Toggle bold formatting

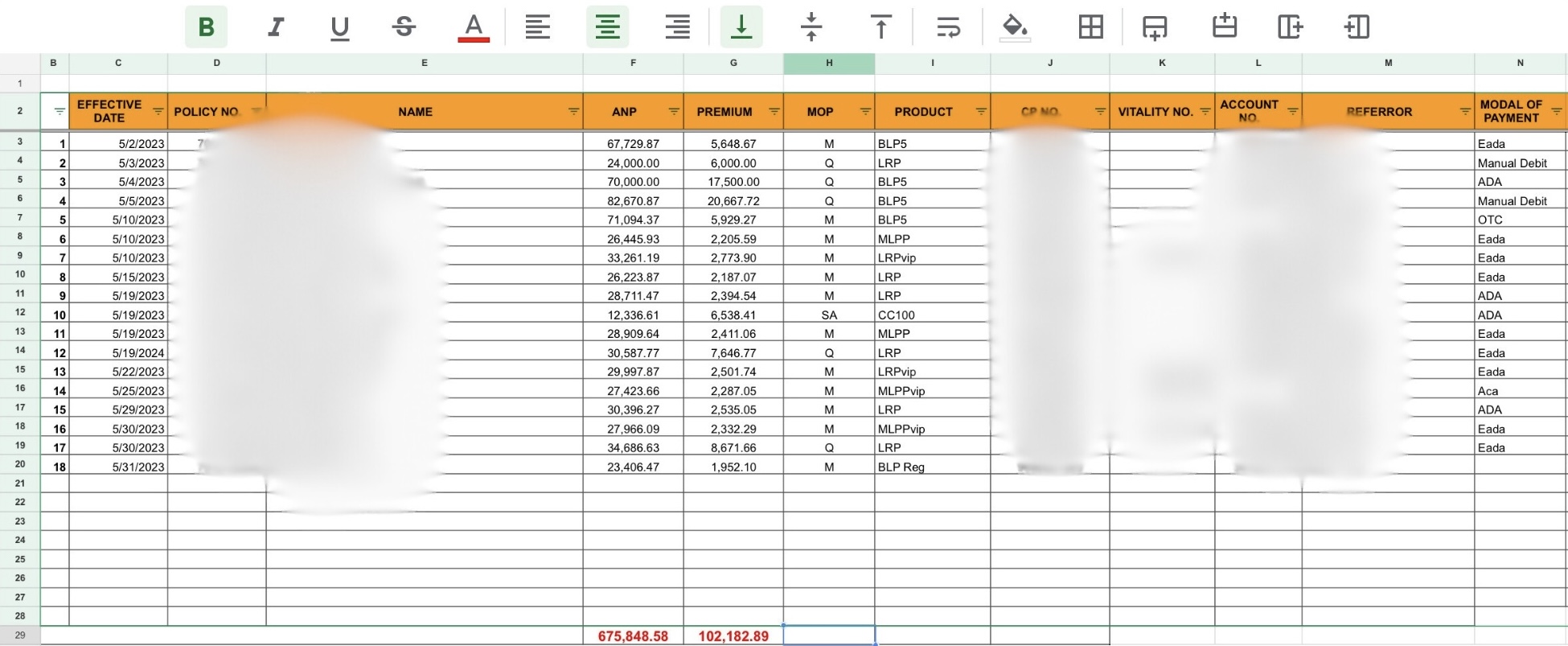206,27
